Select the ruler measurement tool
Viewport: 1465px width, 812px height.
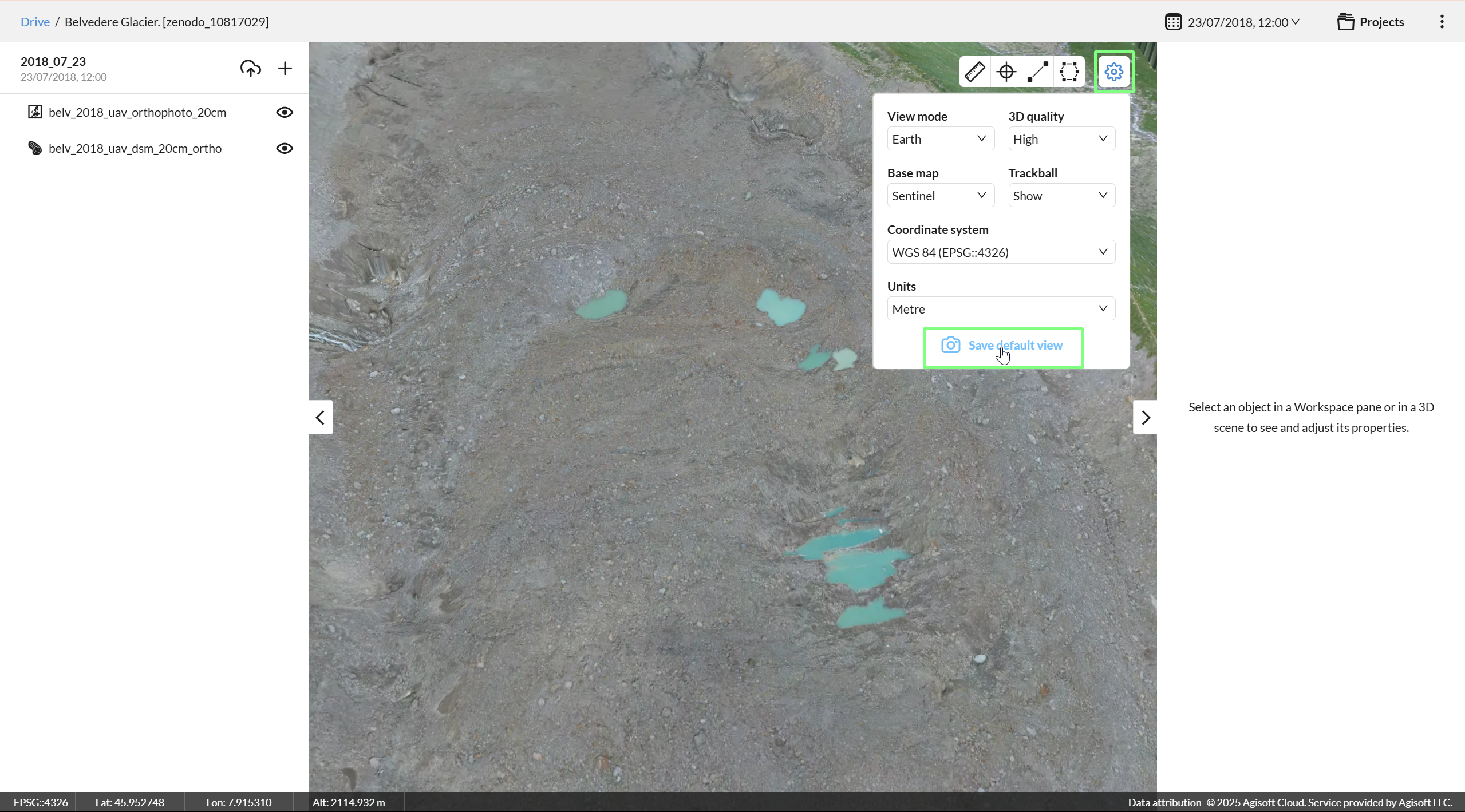pos(974,72)
